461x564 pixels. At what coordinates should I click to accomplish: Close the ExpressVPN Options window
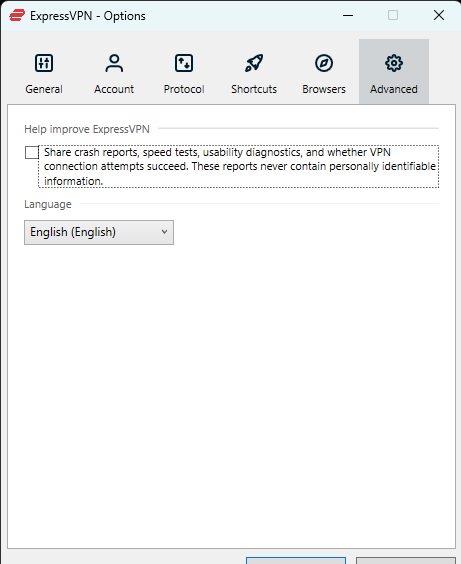(x=439, y=15)
